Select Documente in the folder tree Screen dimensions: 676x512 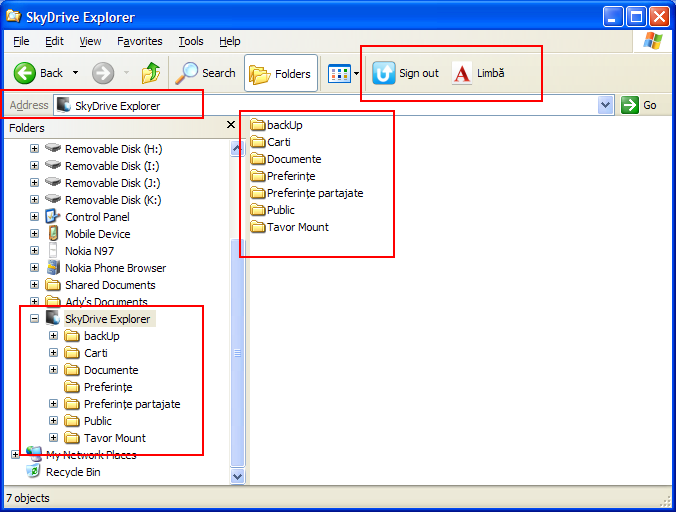coord(111,370)
